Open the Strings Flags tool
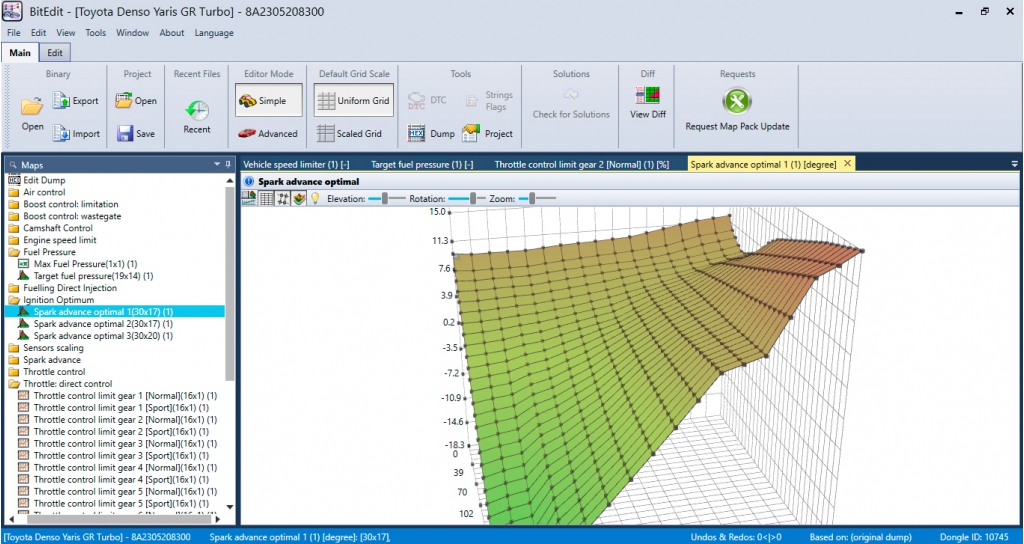The width and height of the screenshot is (1024, 544). pyautogui.click(x=489, y=101)
